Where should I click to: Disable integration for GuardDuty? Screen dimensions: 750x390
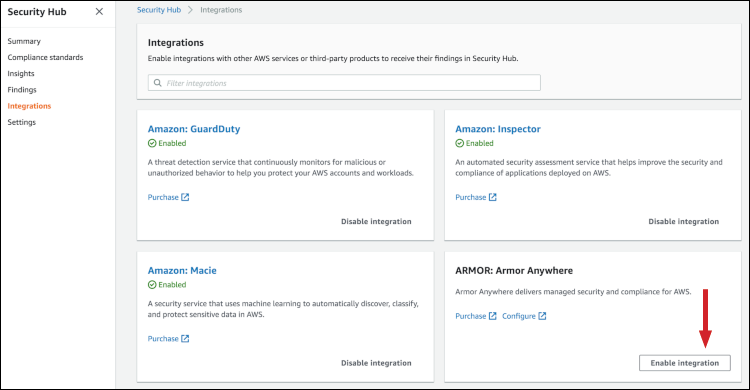[376, 222]
